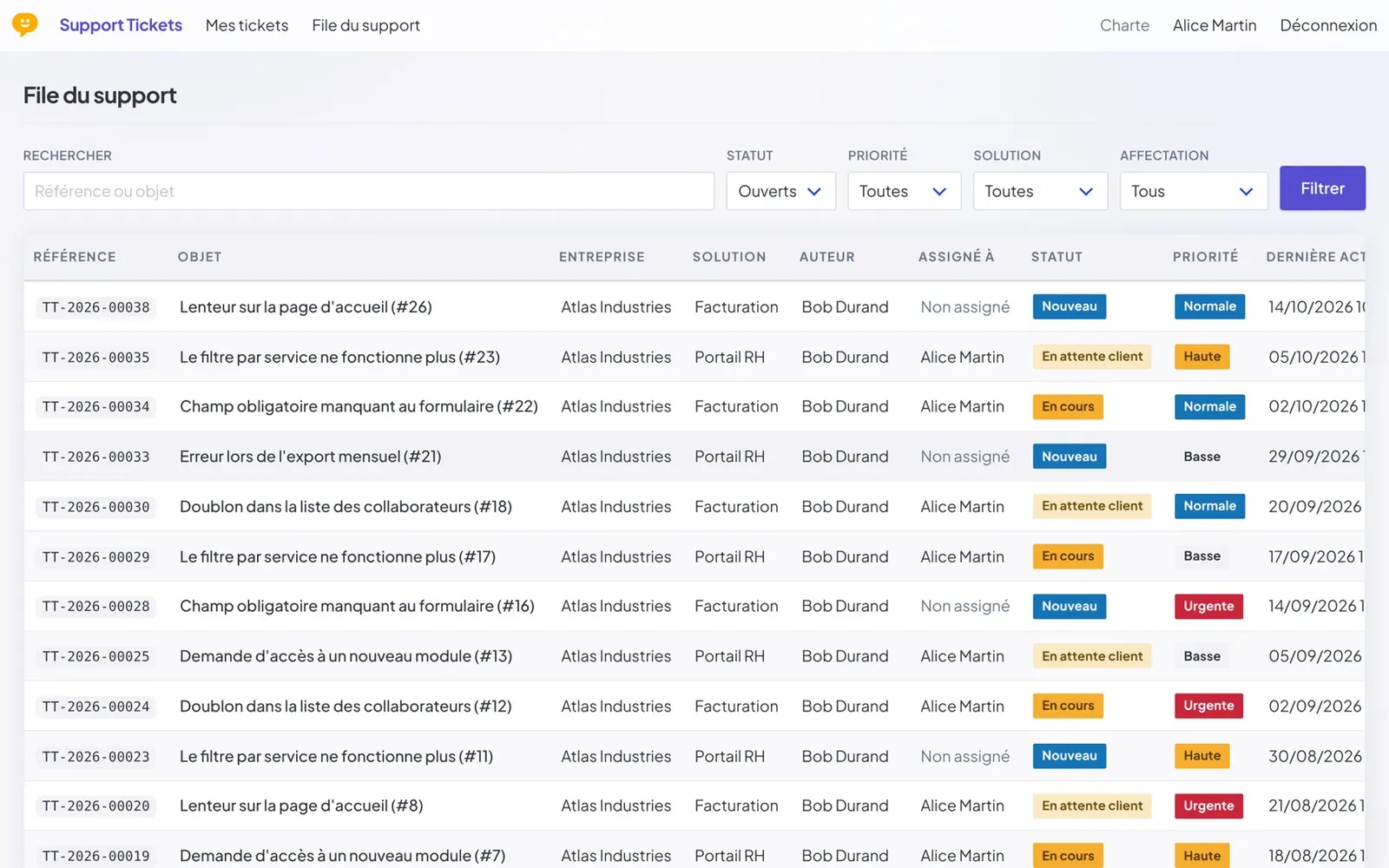Open 'Doublon dans la liste des collaborateurs (#12)'

(346, 707)
